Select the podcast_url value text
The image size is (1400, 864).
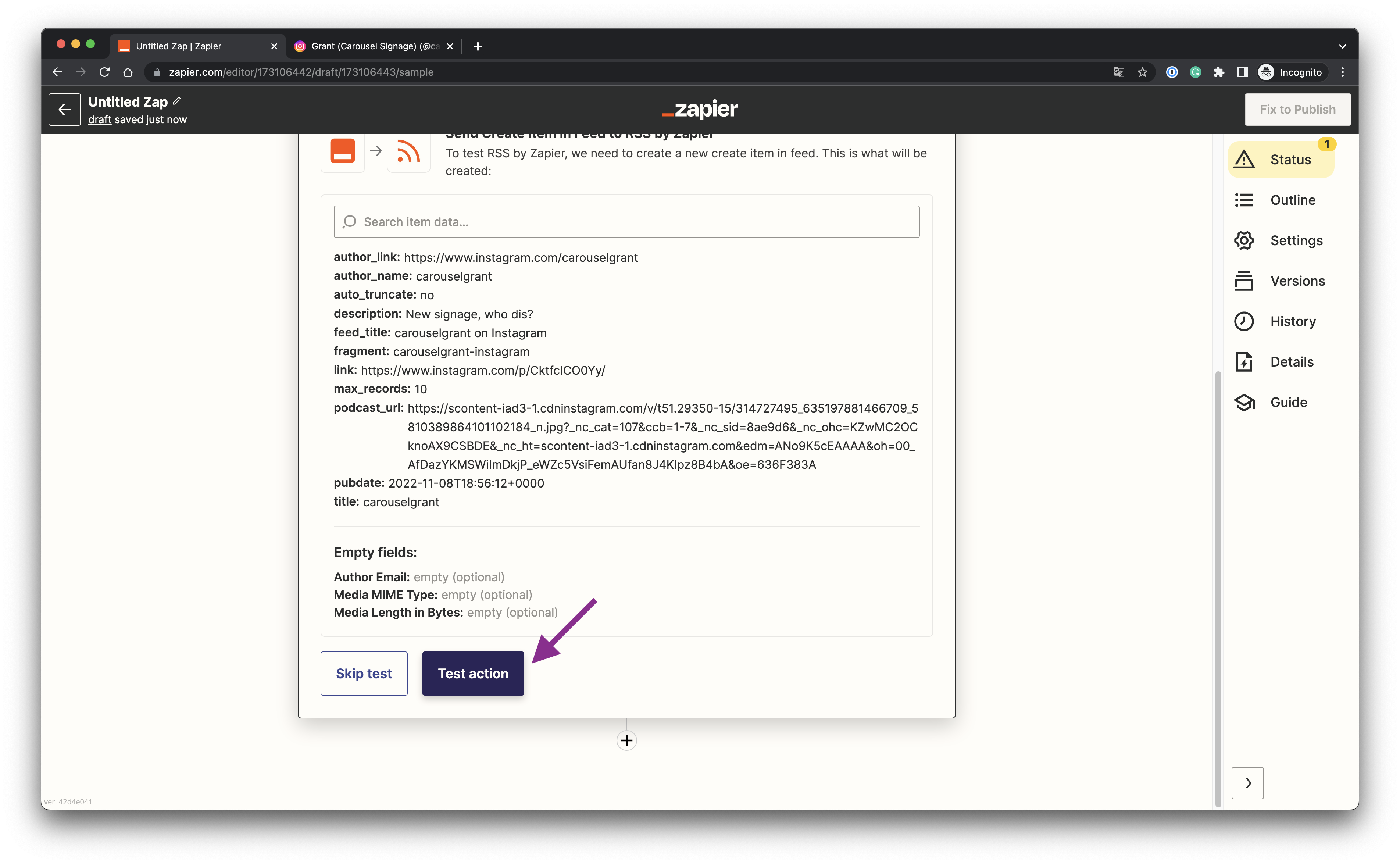pos(662,436)
